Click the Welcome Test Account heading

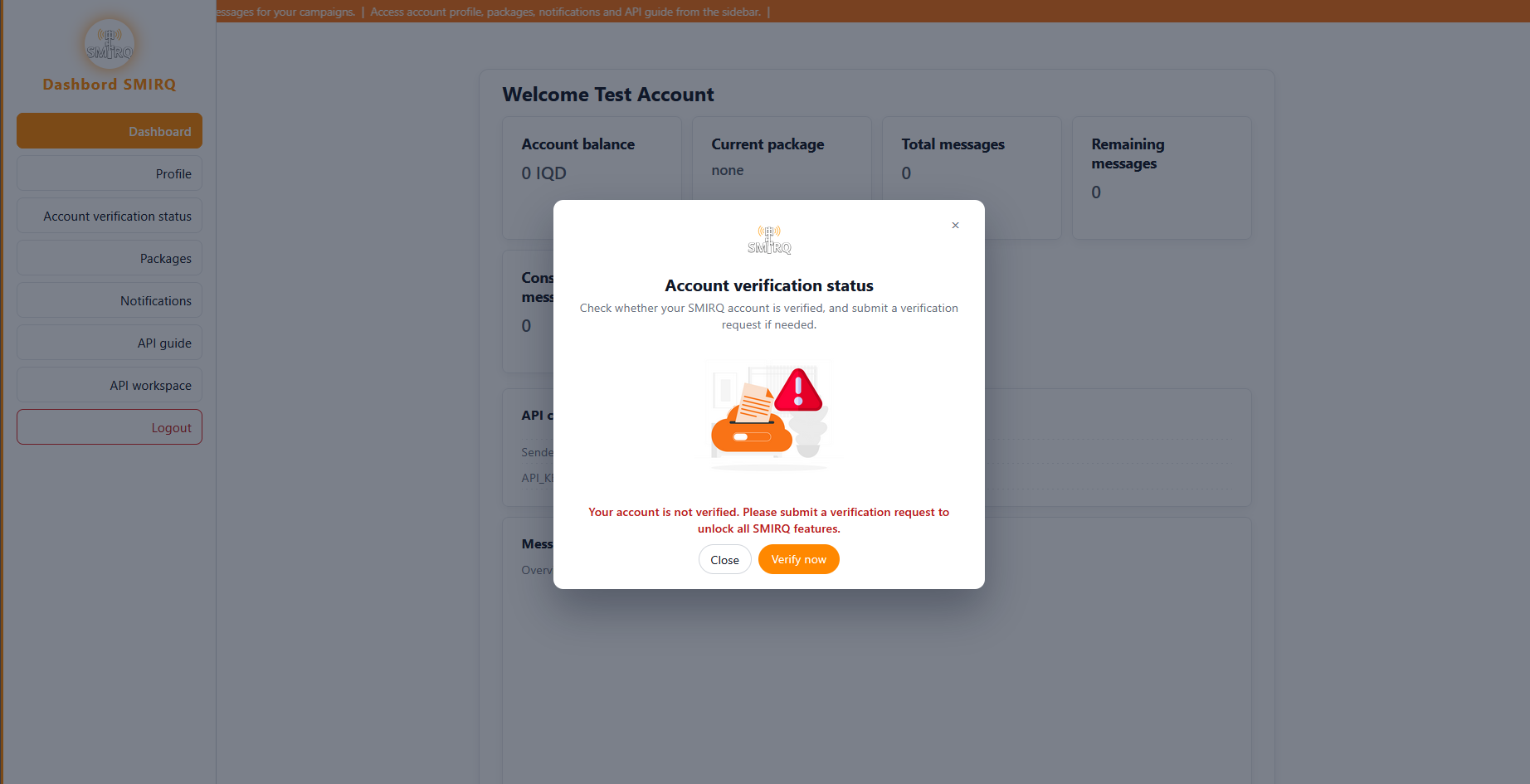608,94
